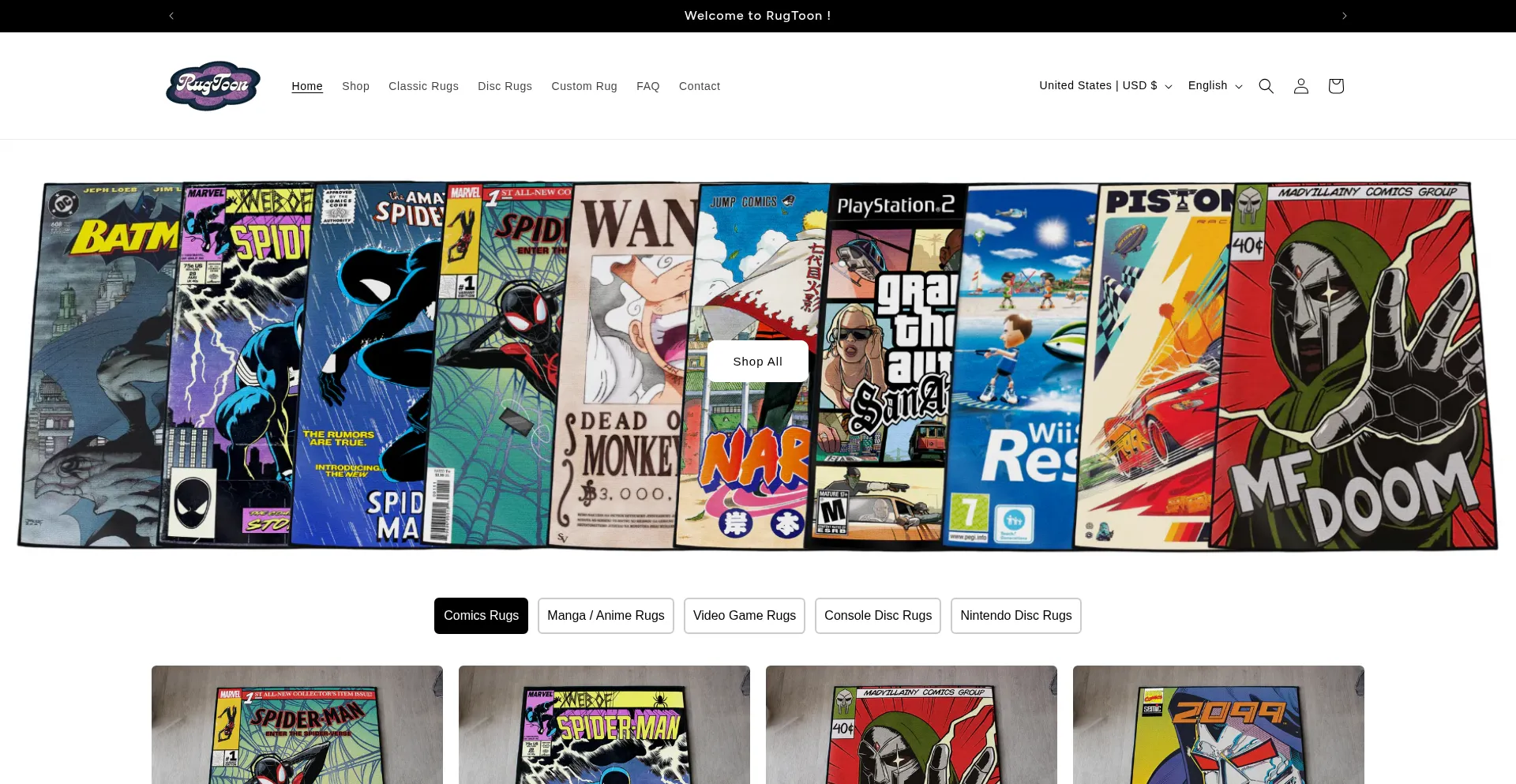
Task: Open the FAQ menu item
Action: tap(648, 86)
